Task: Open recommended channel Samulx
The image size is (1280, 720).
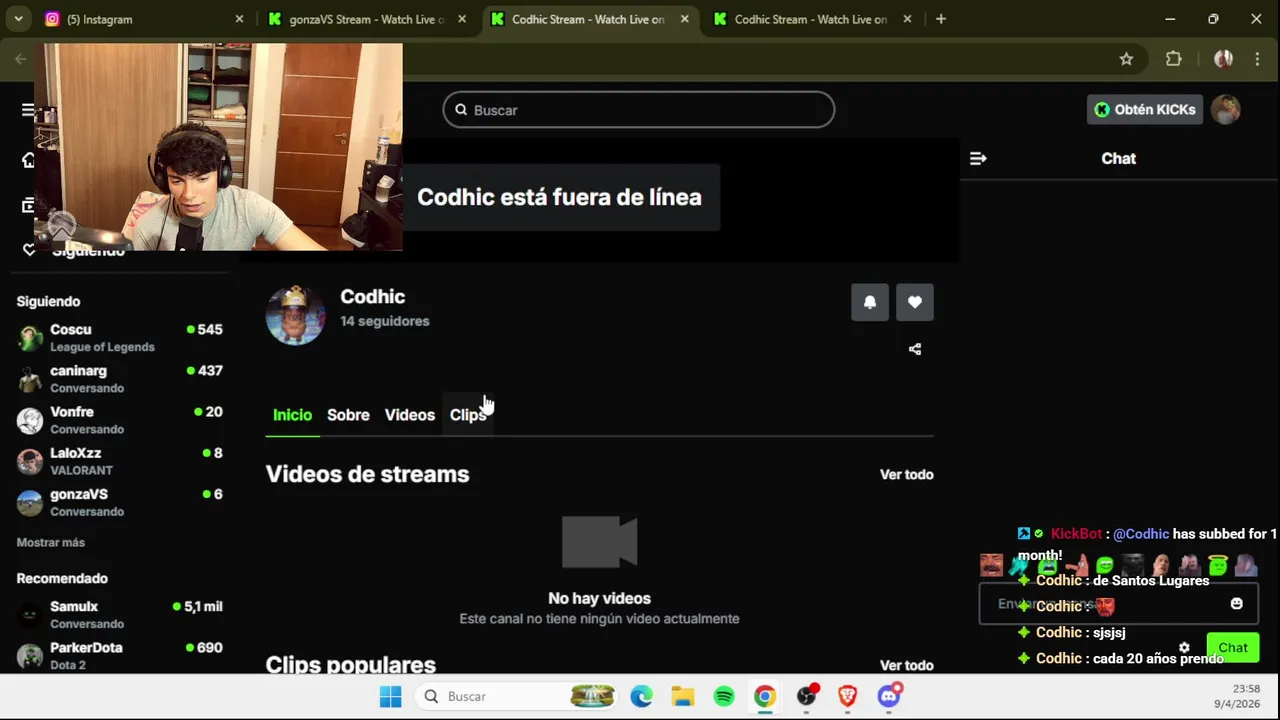Action: (x=120, y=615)
